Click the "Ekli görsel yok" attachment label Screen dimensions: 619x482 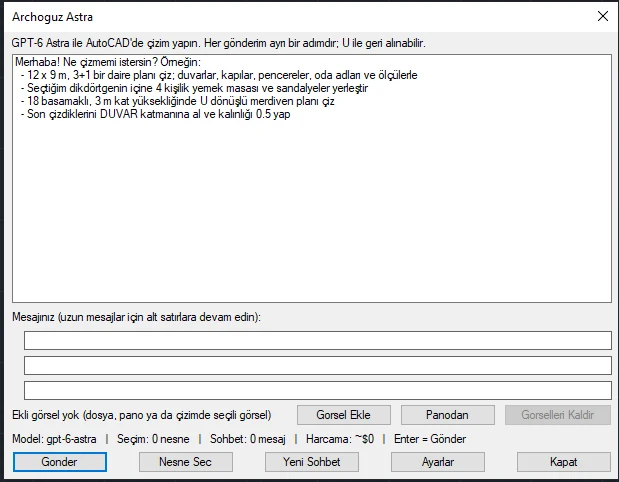(142, 415)
